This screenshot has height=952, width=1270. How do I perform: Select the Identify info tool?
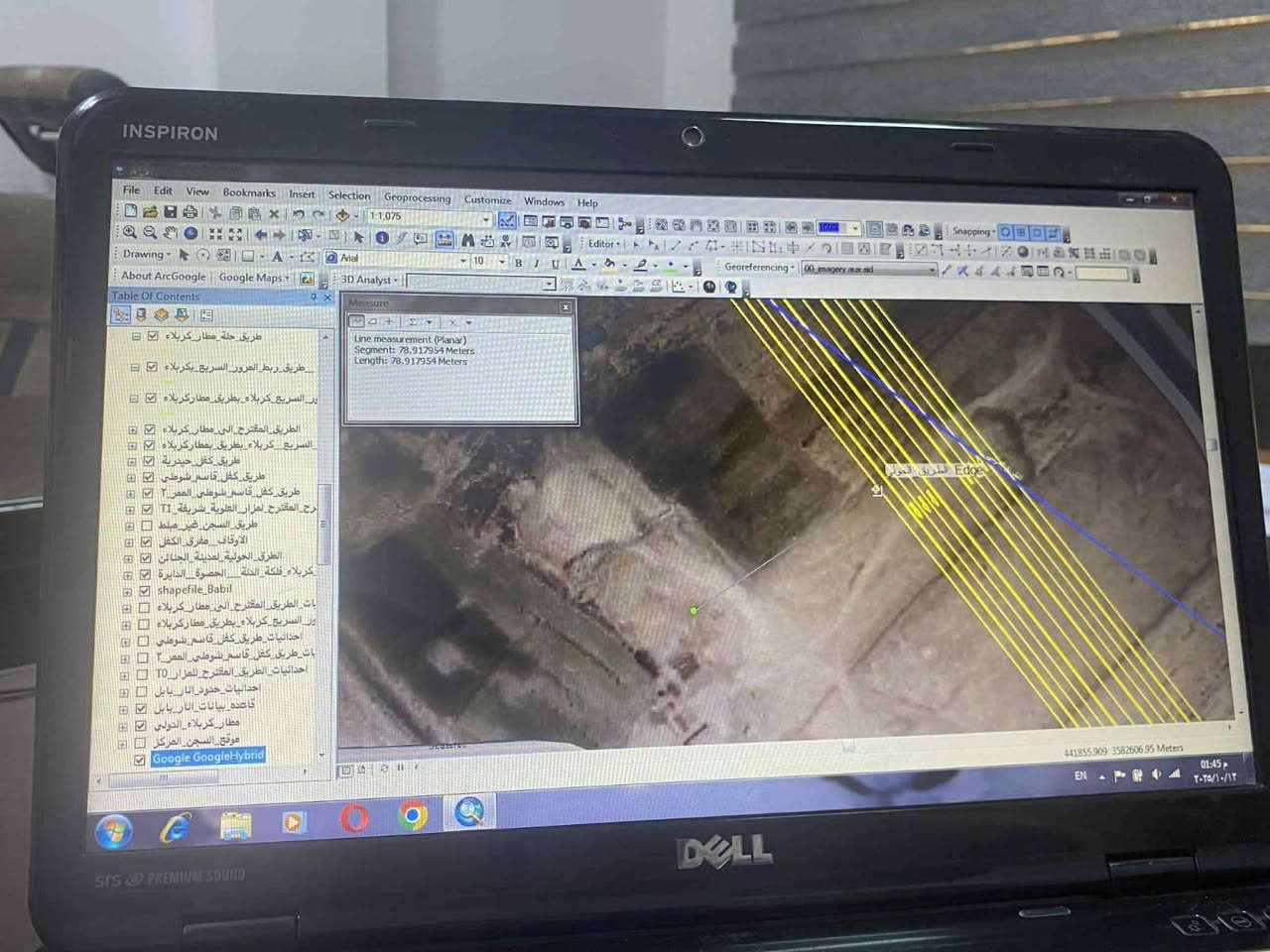coord(381,238)
